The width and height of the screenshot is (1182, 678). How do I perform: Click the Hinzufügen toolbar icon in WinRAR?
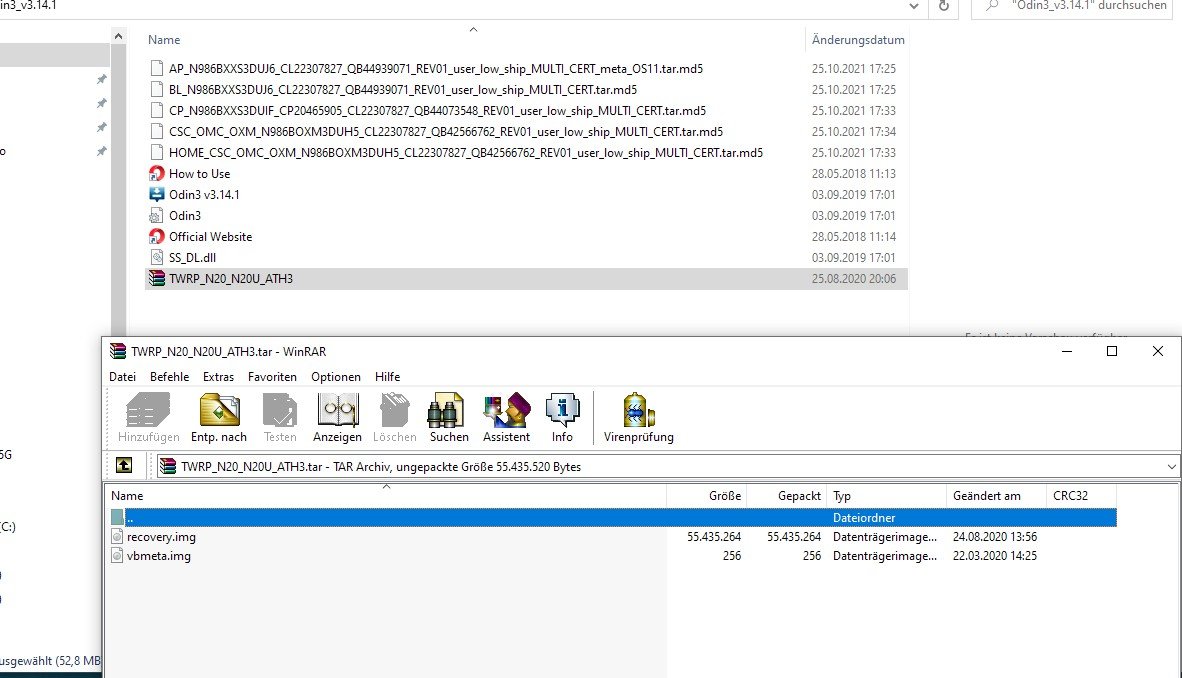148,410
